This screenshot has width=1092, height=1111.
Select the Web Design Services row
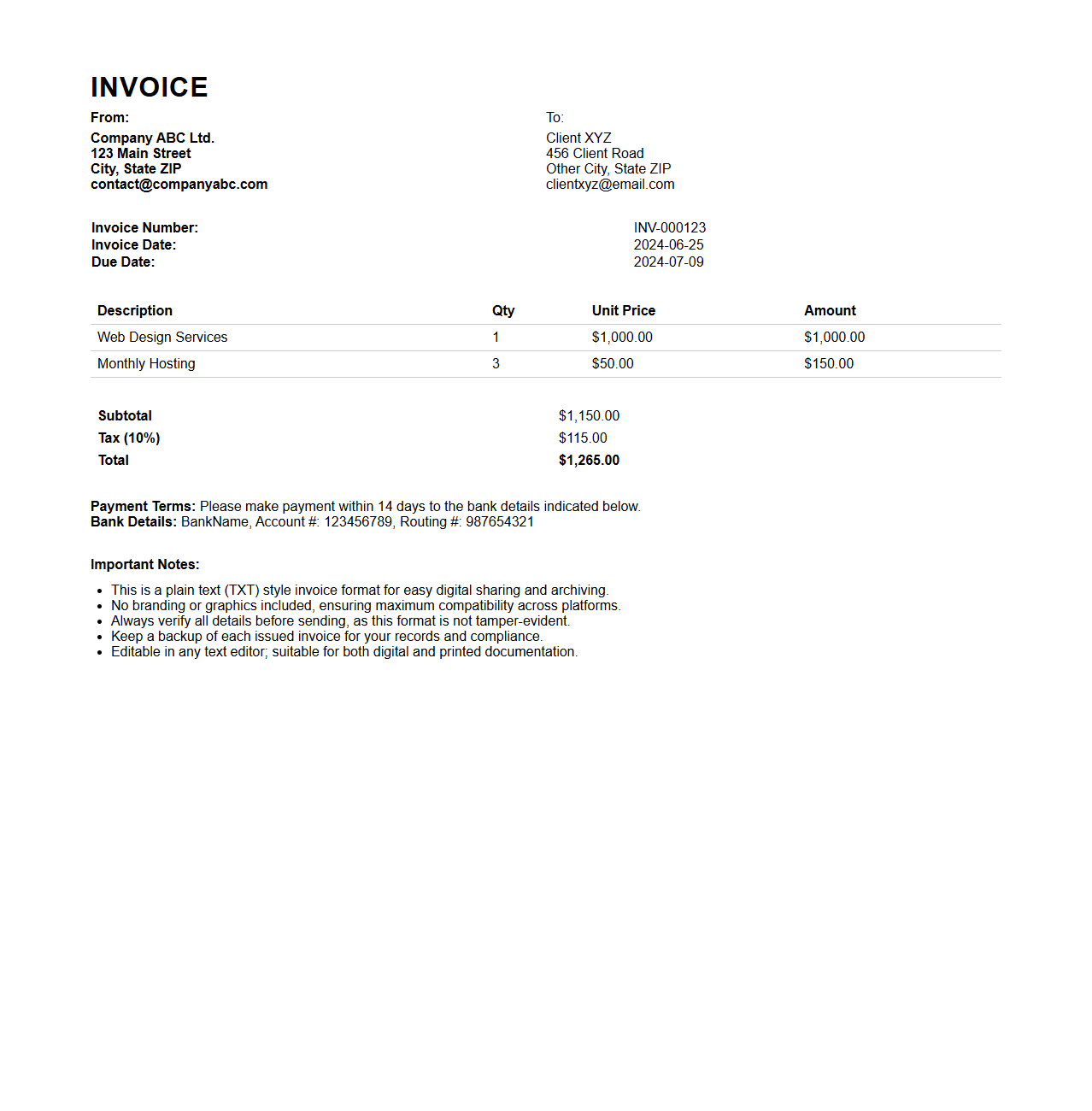click(162, 338)
